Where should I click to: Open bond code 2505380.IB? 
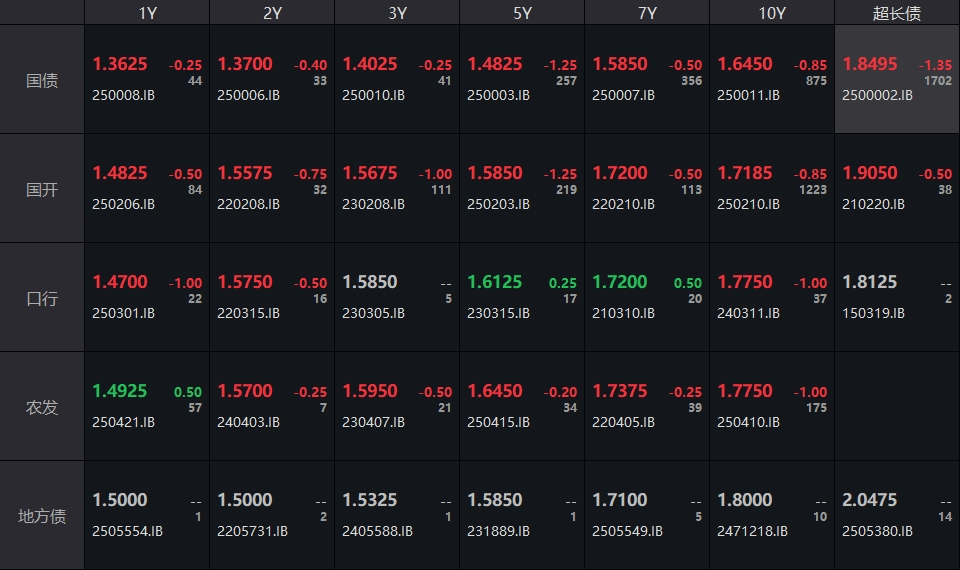click(x=877, y=531)
